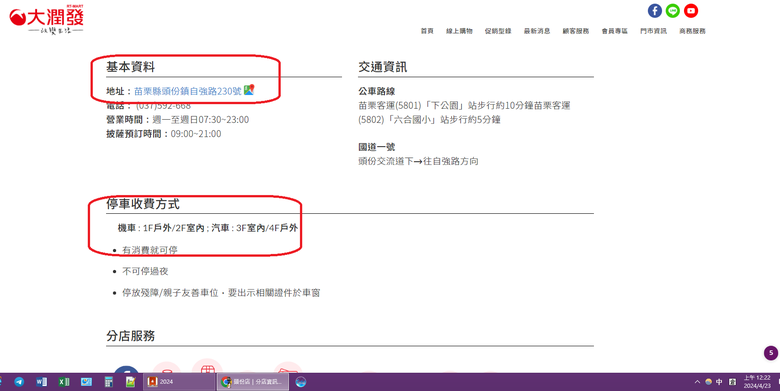Open the 商務服務 navigation menu item
The width and height of the screenshot is (780, 391).
pos(692,31)
